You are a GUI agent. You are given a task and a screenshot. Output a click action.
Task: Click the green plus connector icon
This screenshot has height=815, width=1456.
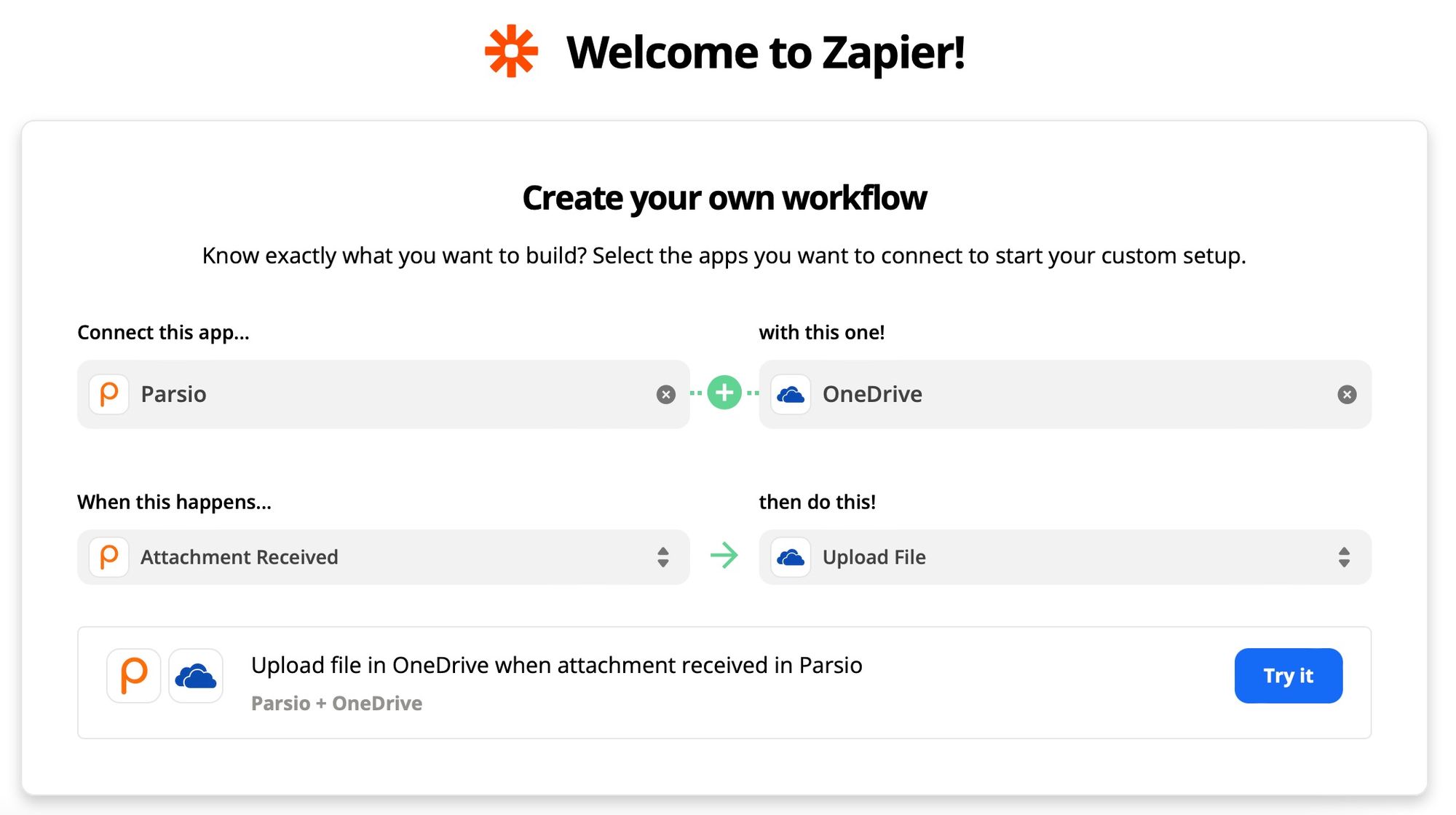coord(724,393)
